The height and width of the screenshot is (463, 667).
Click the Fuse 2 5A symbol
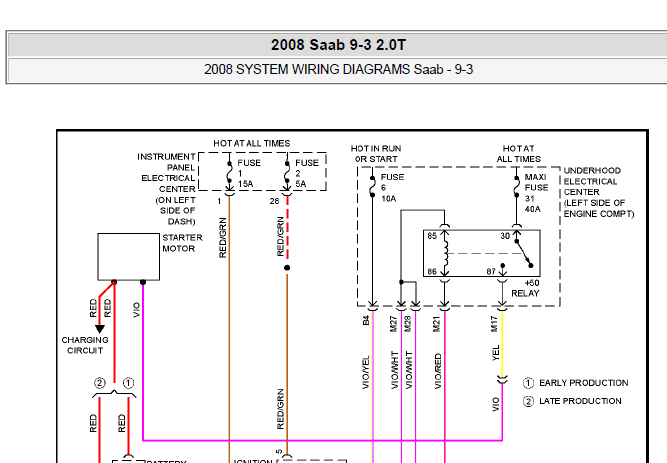[287, 172]
